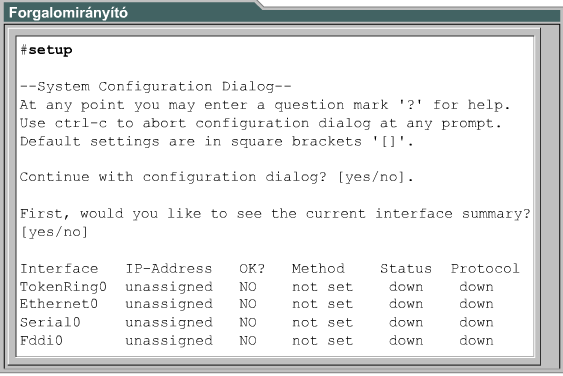Select the System Configuration Dialog heading line
This screenshot has width=563, height=376.
click(x=155, y=87)
